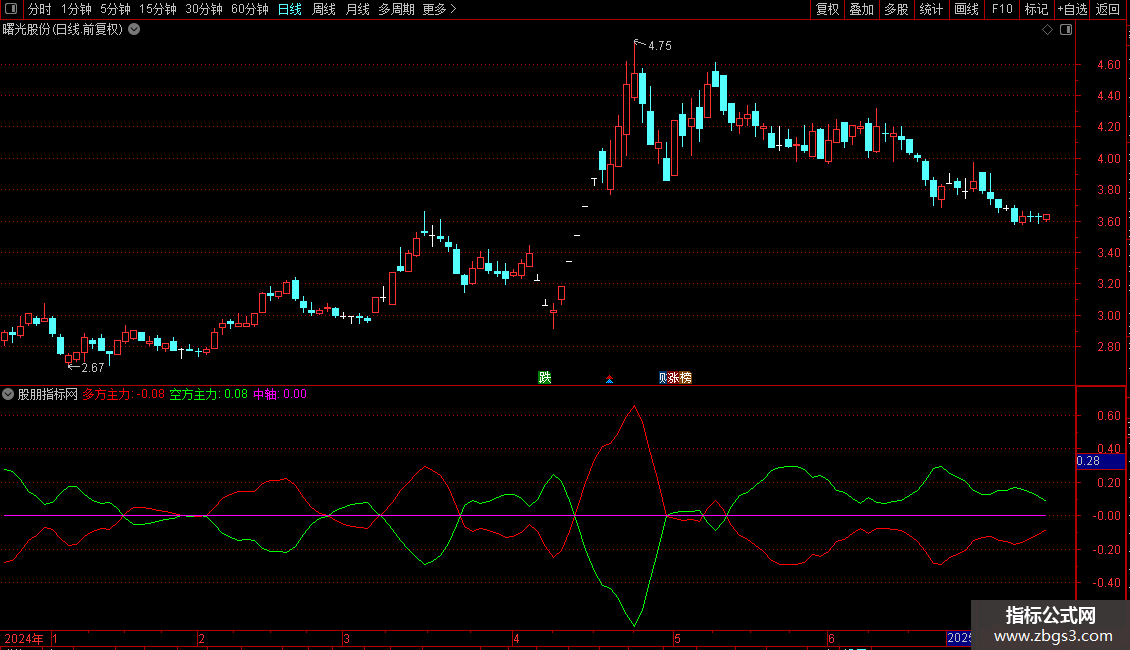Select the 60分钟 period tab

point(249,9)
